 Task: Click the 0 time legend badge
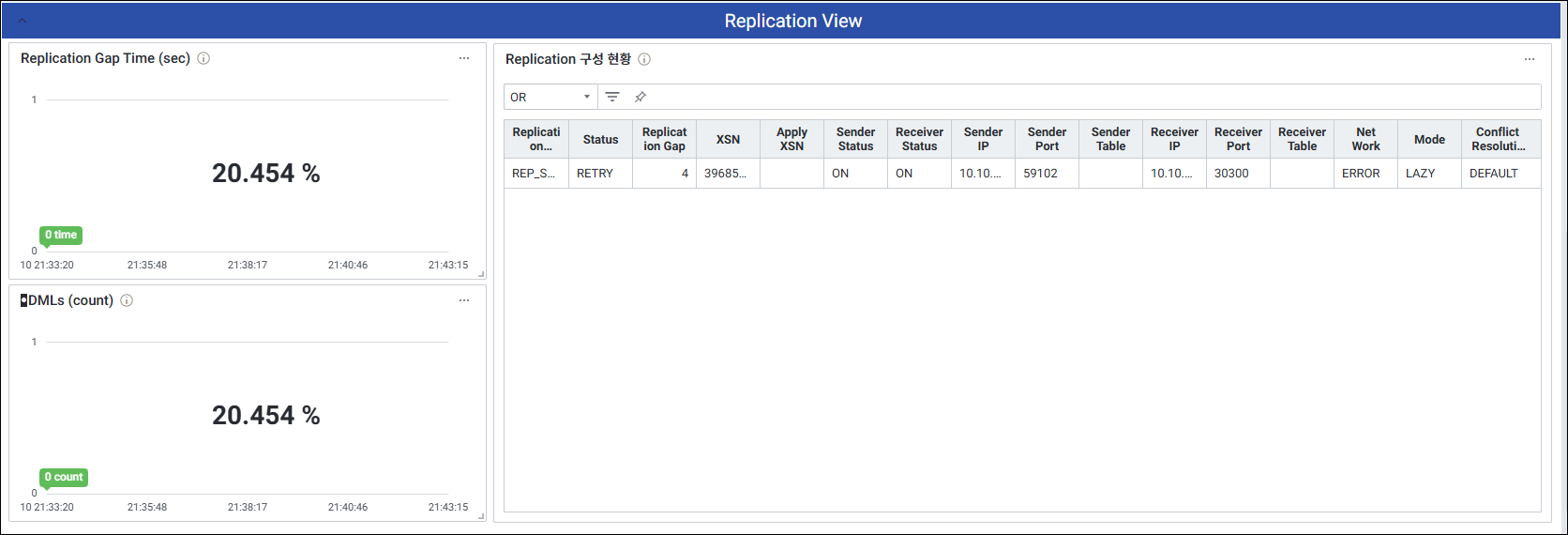click(x=61, y=235)
